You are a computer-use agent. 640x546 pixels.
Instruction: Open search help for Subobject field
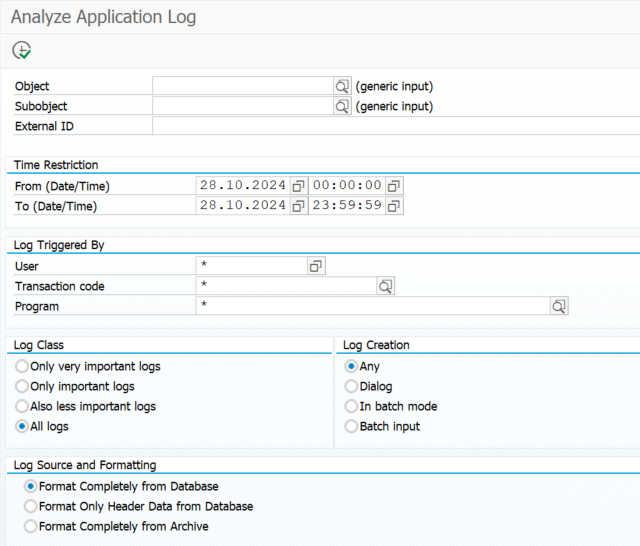(342, 106)
